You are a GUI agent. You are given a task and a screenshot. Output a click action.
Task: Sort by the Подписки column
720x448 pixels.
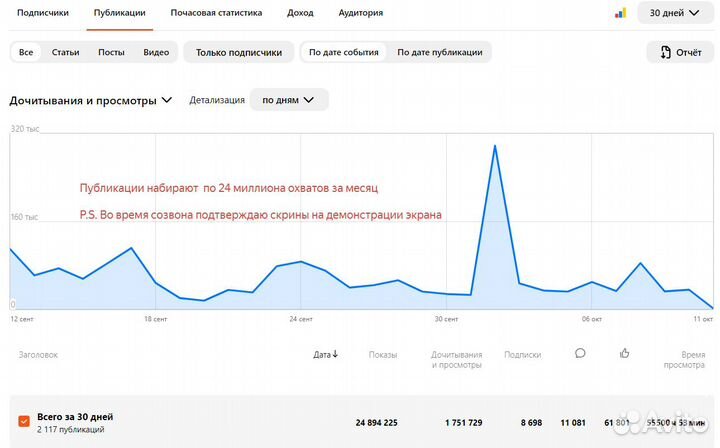click(x=523, y=355)
